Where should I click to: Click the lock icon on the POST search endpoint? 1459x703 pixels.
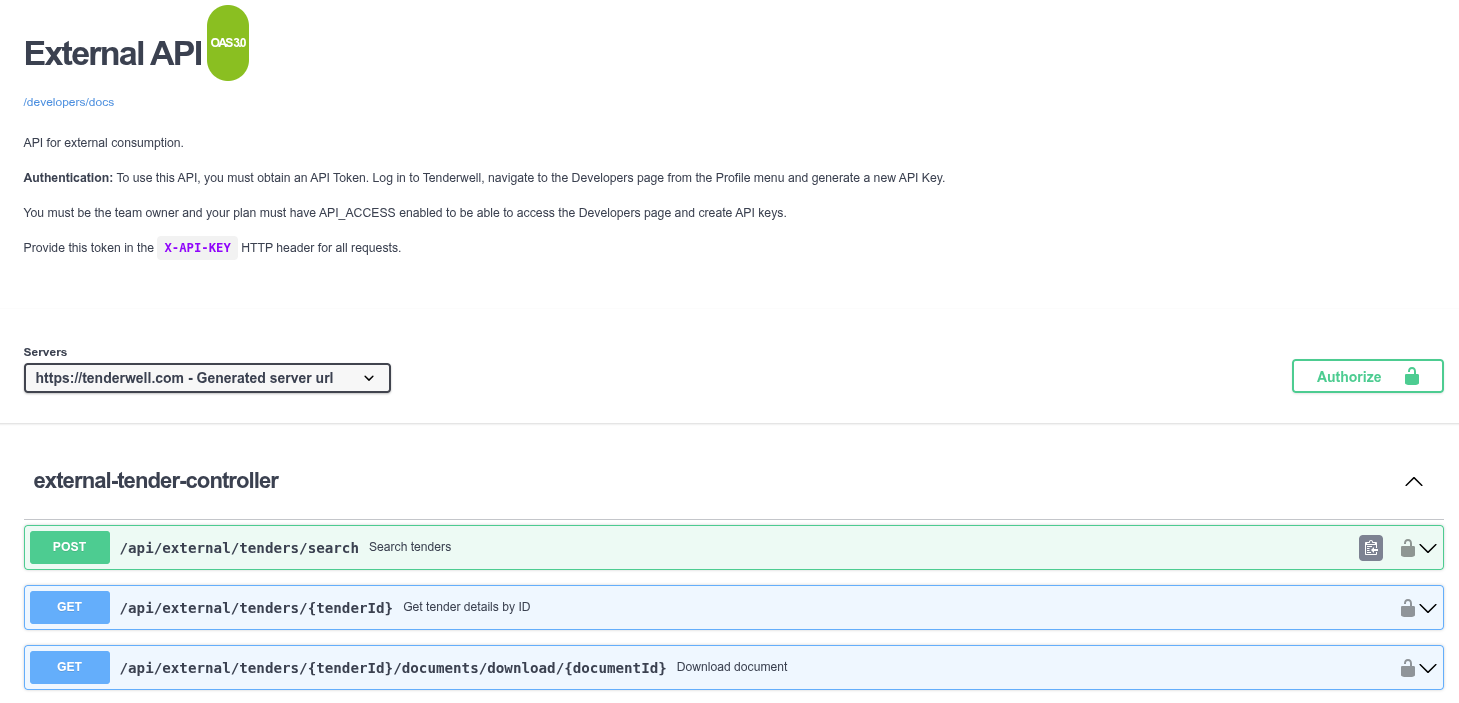(1407, 548)
